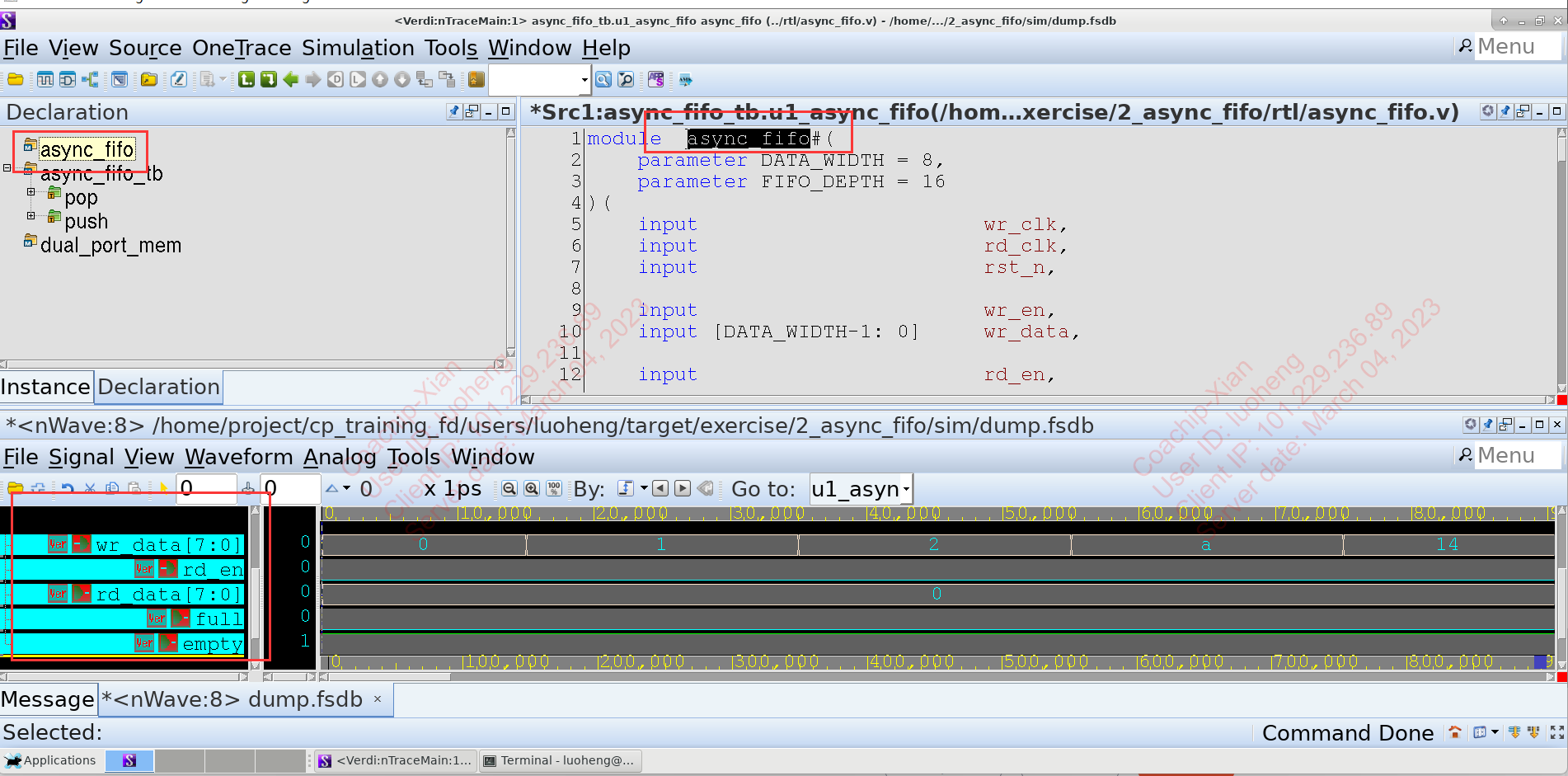Click zoom in icon in nWave toolbar
This screenshot has height=776, width=1568.
click(532, 488)
